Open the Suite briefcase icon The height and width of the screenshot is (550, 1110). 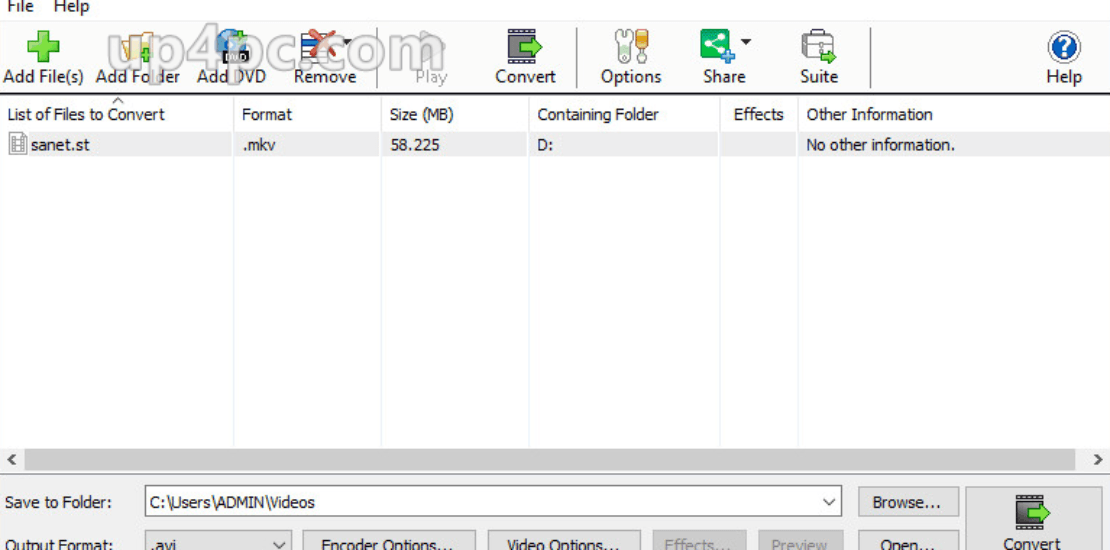818,47
